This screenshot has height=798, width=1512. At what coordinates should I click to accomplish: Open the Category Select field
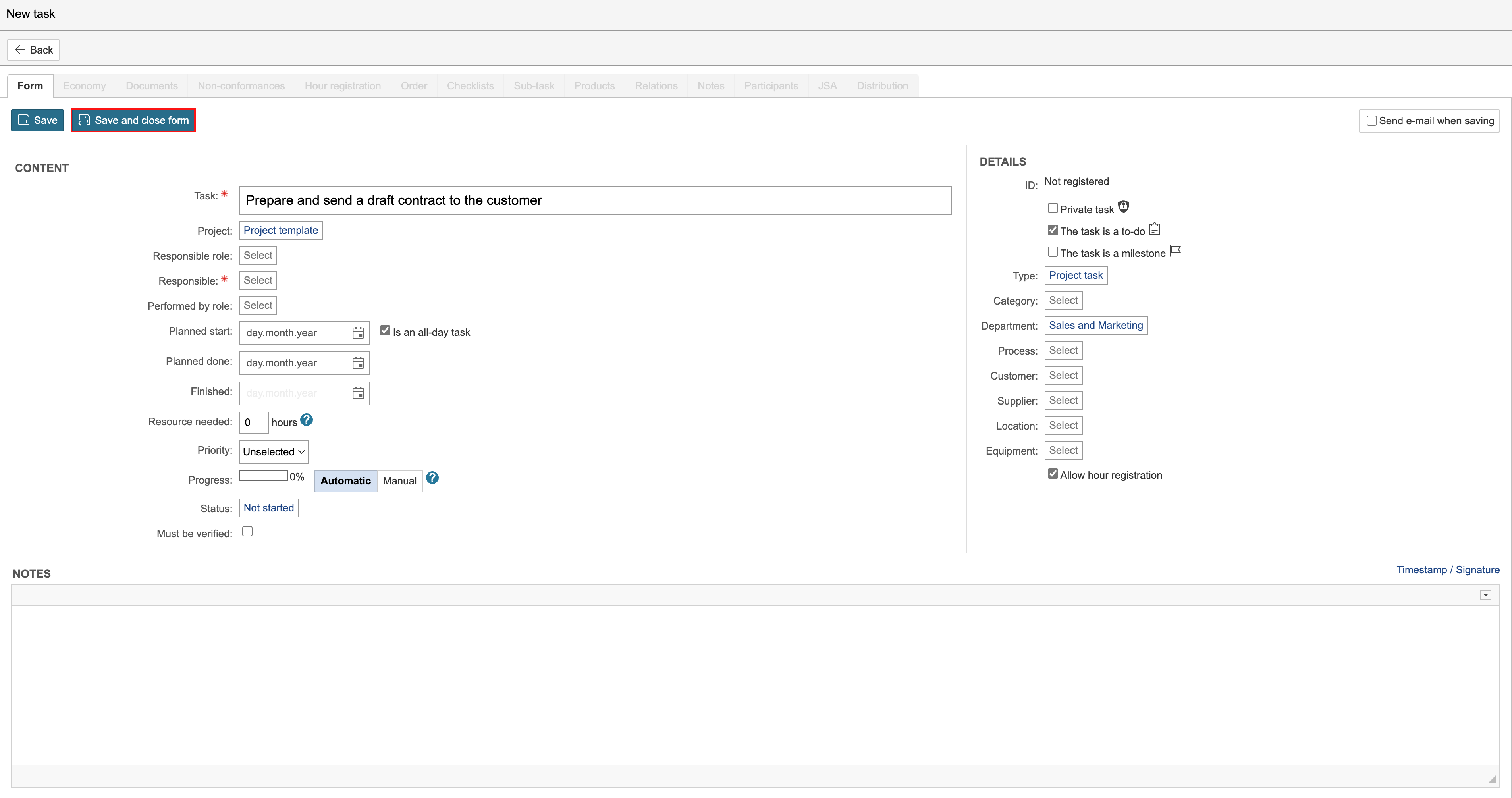(1063, 300)
